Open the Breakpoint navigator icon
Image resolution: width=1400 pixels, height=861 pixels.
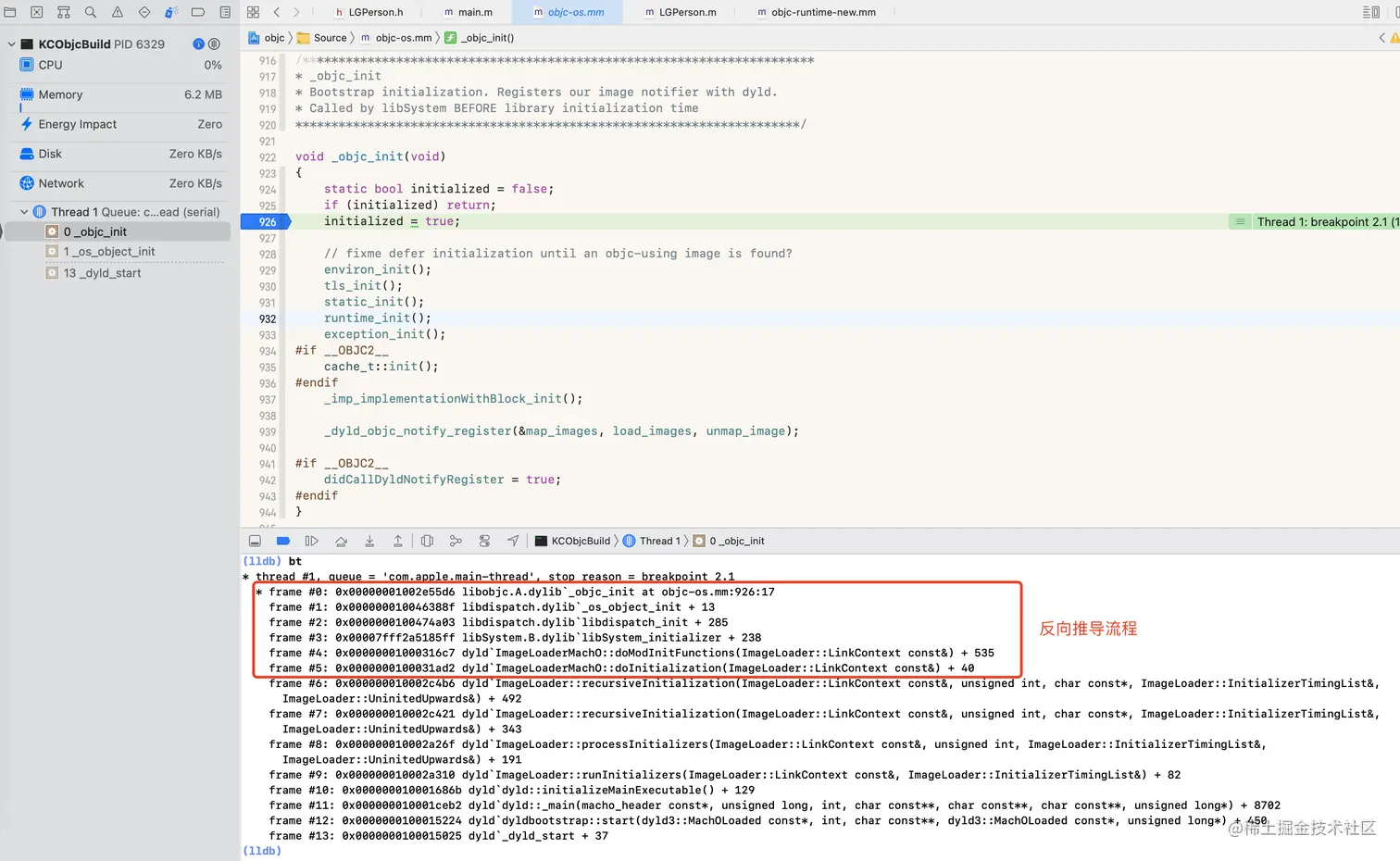pyautogui.click(x=198, y=12)
